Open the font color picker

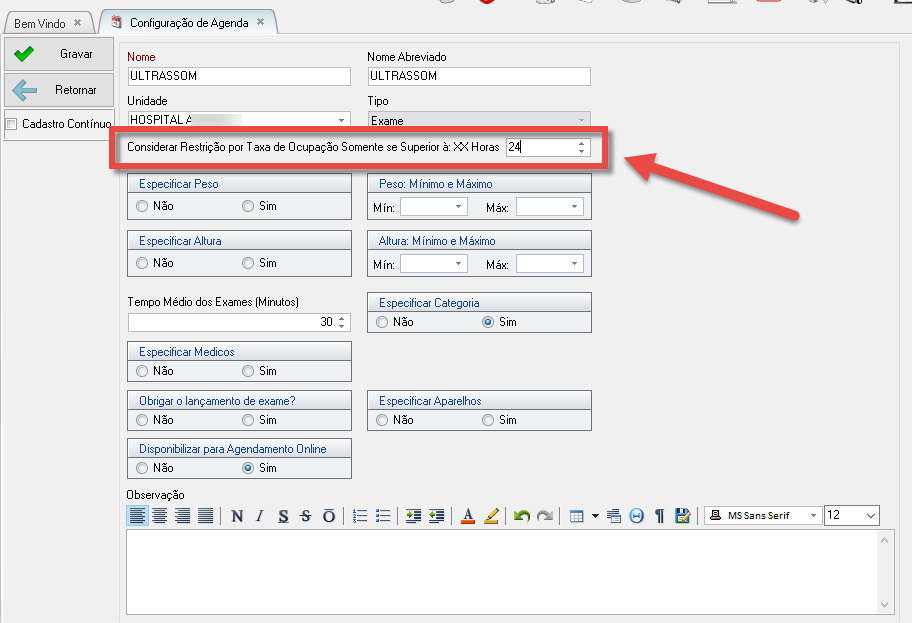pyautogui.click(x=467, y=516)
